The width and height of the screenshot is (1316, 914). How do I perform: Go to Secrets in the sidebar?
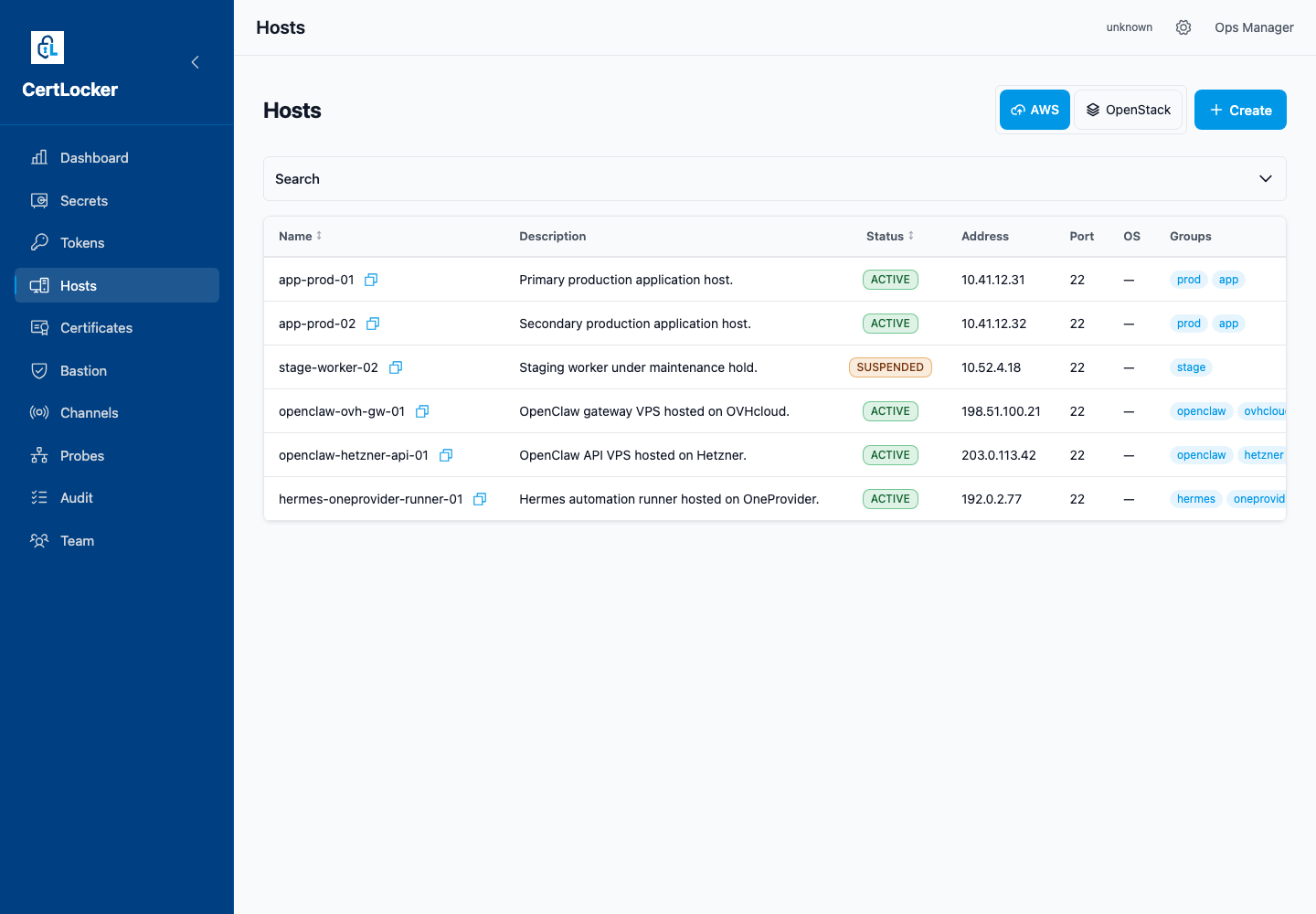point(117,200)
